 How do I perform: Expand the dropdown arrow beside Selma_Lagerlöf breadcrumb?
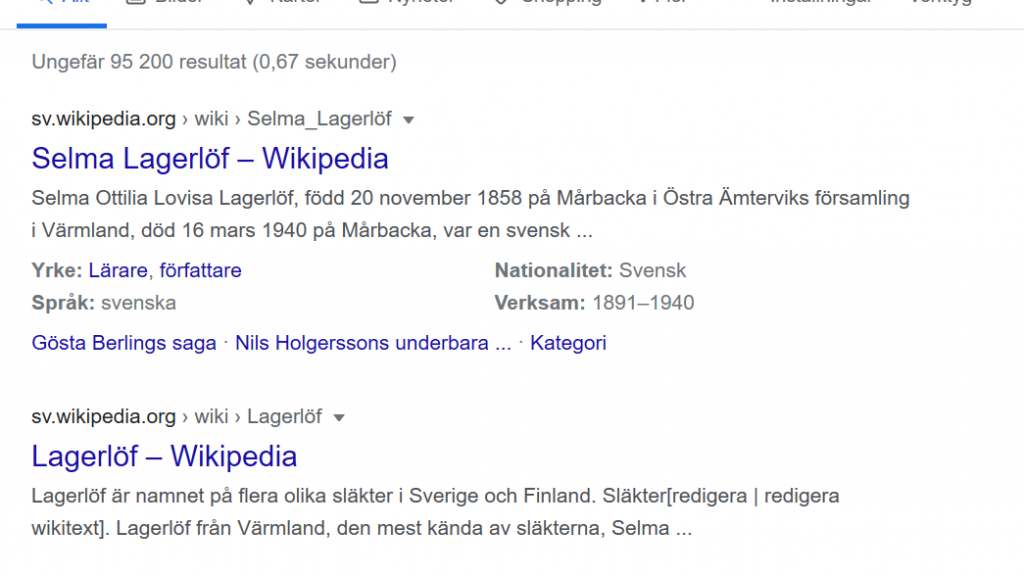(x=409, y=120)
